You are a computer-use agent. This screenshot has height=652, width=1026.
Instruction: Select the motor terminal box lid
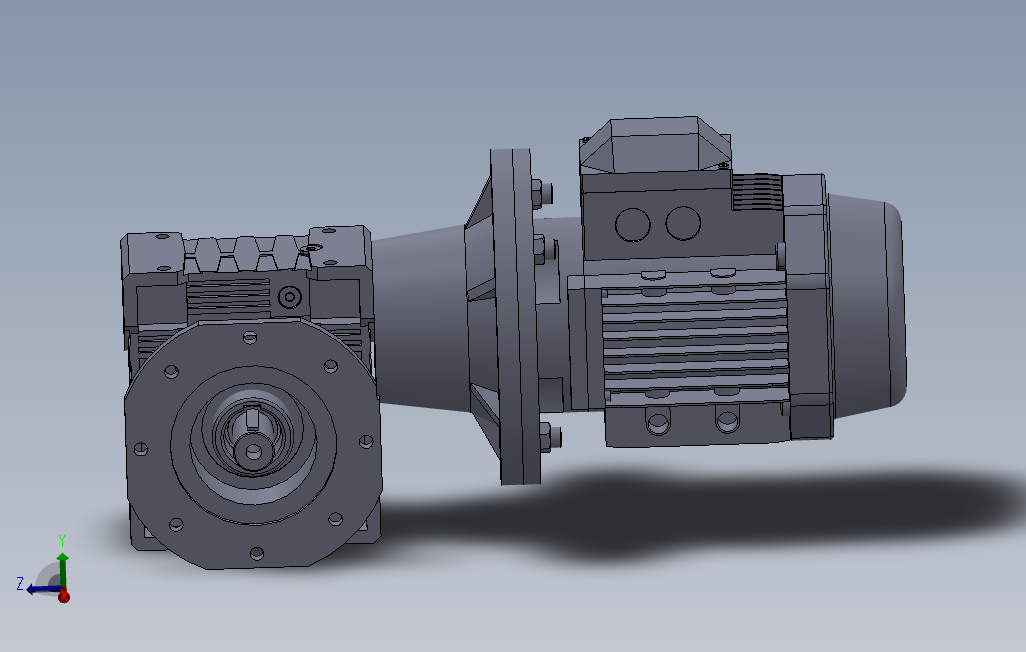tap(655, 145)
